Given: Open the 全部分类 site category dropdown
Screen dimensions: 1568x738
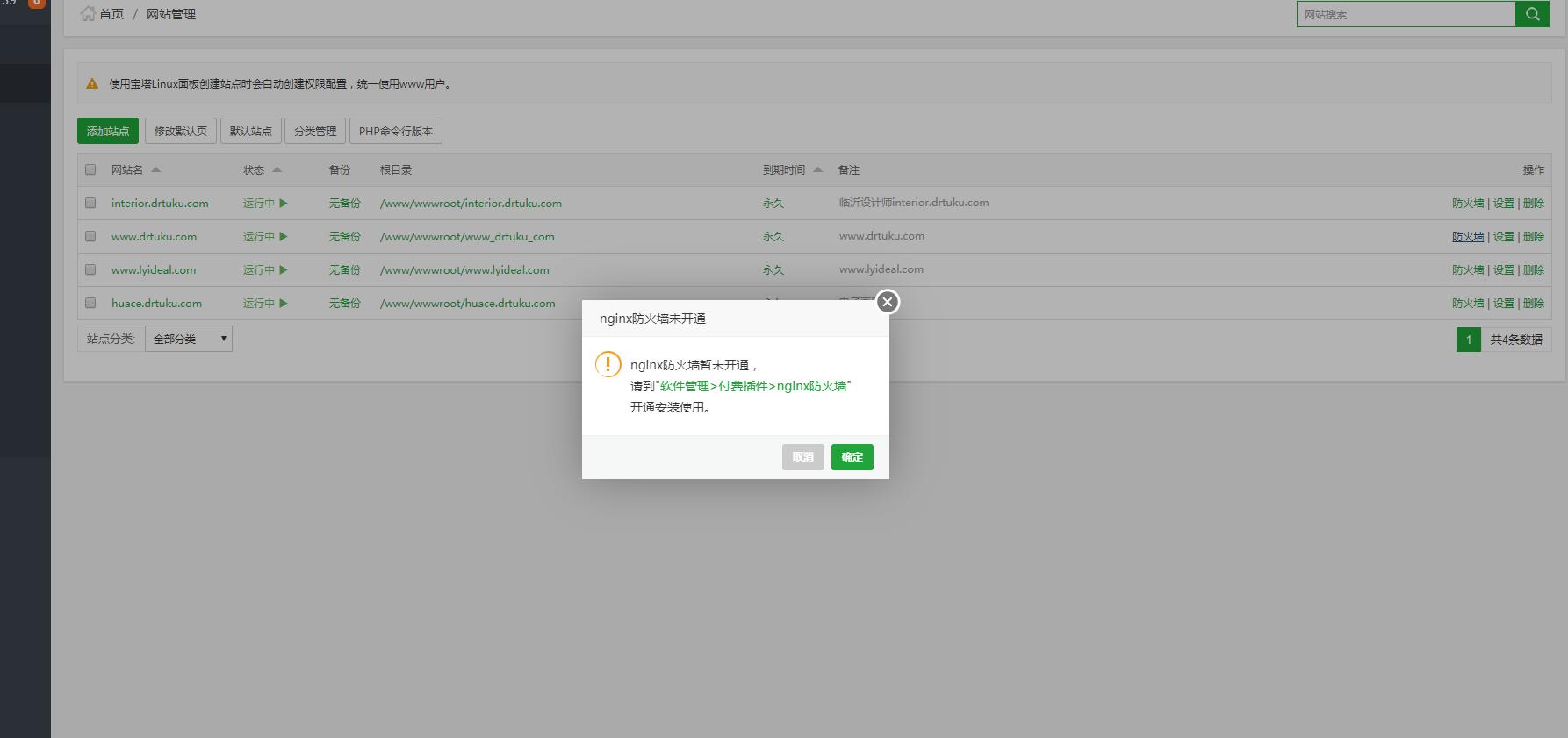Looking at the screenshot, I should point(189,339).
